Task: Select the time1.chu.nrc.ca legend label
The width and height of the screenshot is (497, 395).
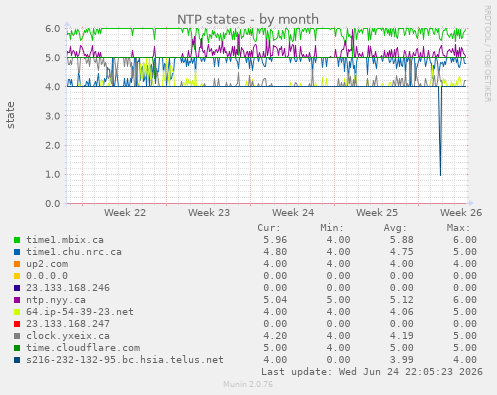Action: pyautogui.click(x=74, y=252)
